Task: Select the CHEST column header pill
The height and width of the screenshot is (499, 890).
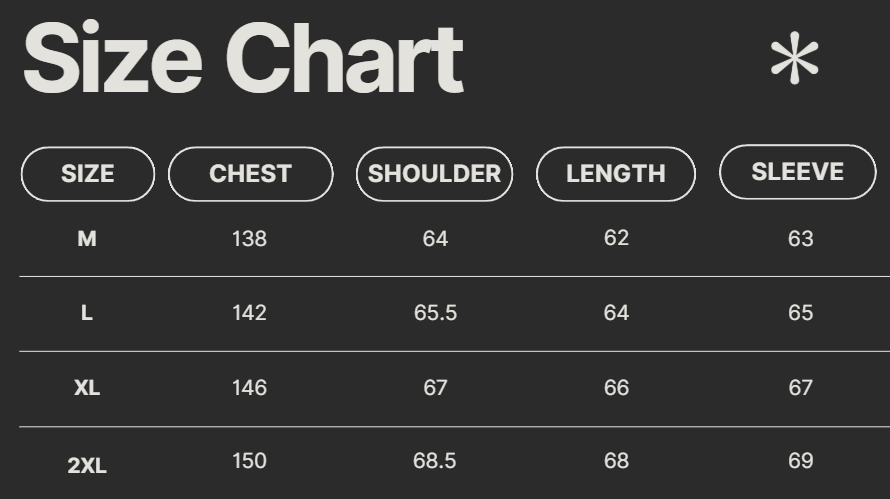Action: click(x=250, y=174)
